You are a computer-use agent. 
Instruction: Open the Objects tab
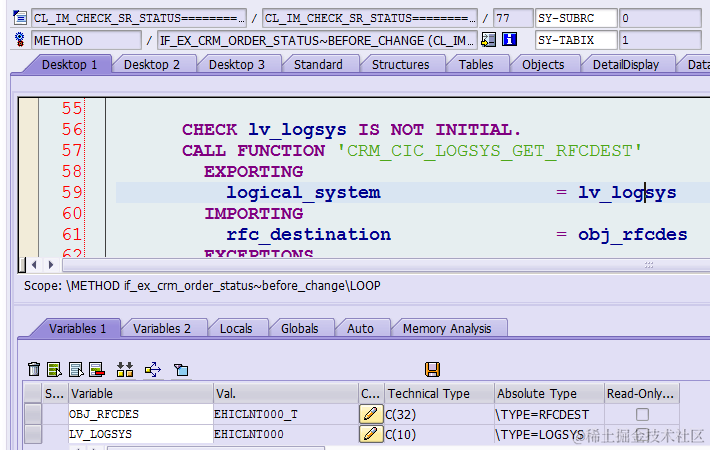click(543, 64)
